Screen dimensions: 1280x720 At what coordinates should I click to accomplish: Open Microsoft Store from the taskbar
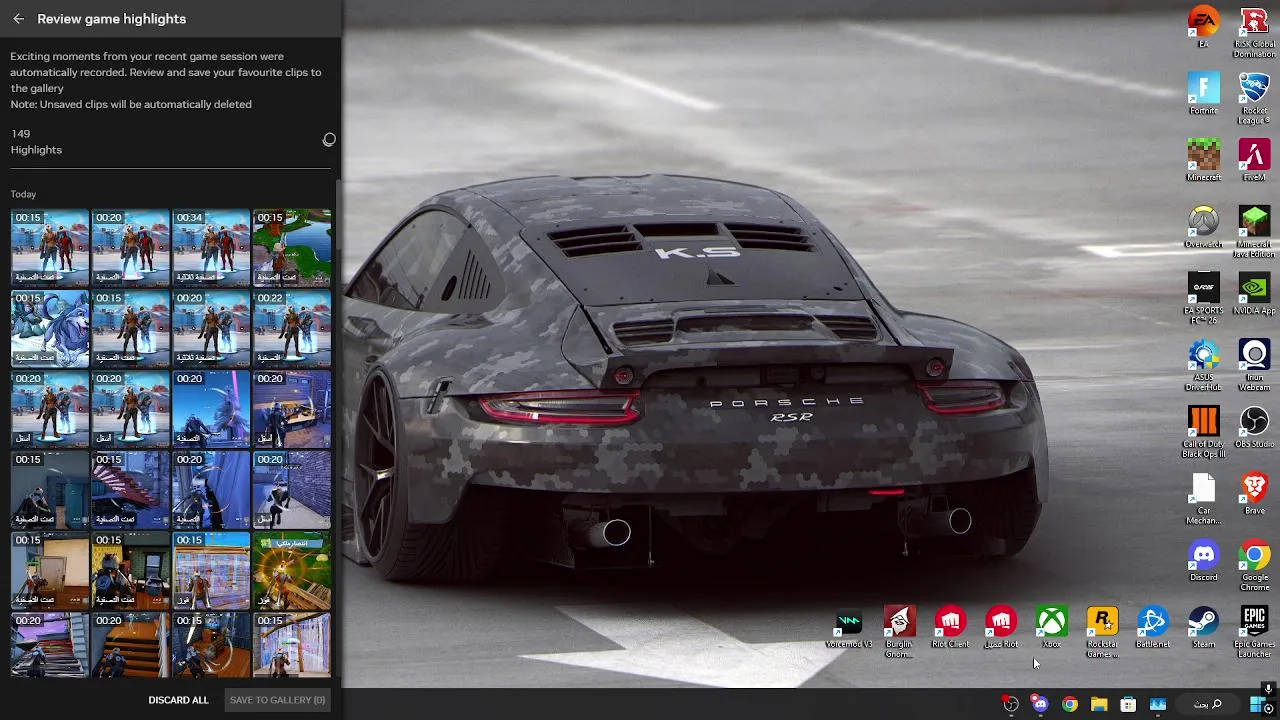tap(1128, 705)
